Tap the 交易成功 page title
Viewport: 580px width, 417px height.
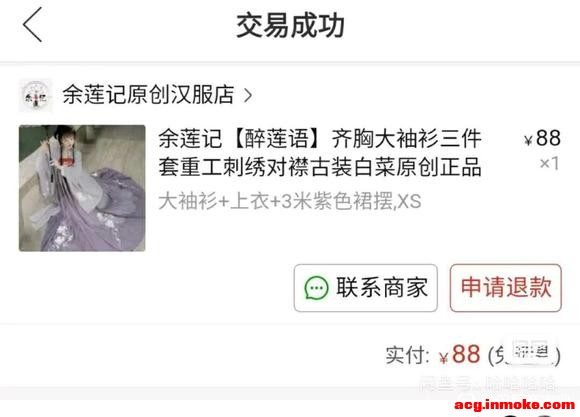click(290, 26)
